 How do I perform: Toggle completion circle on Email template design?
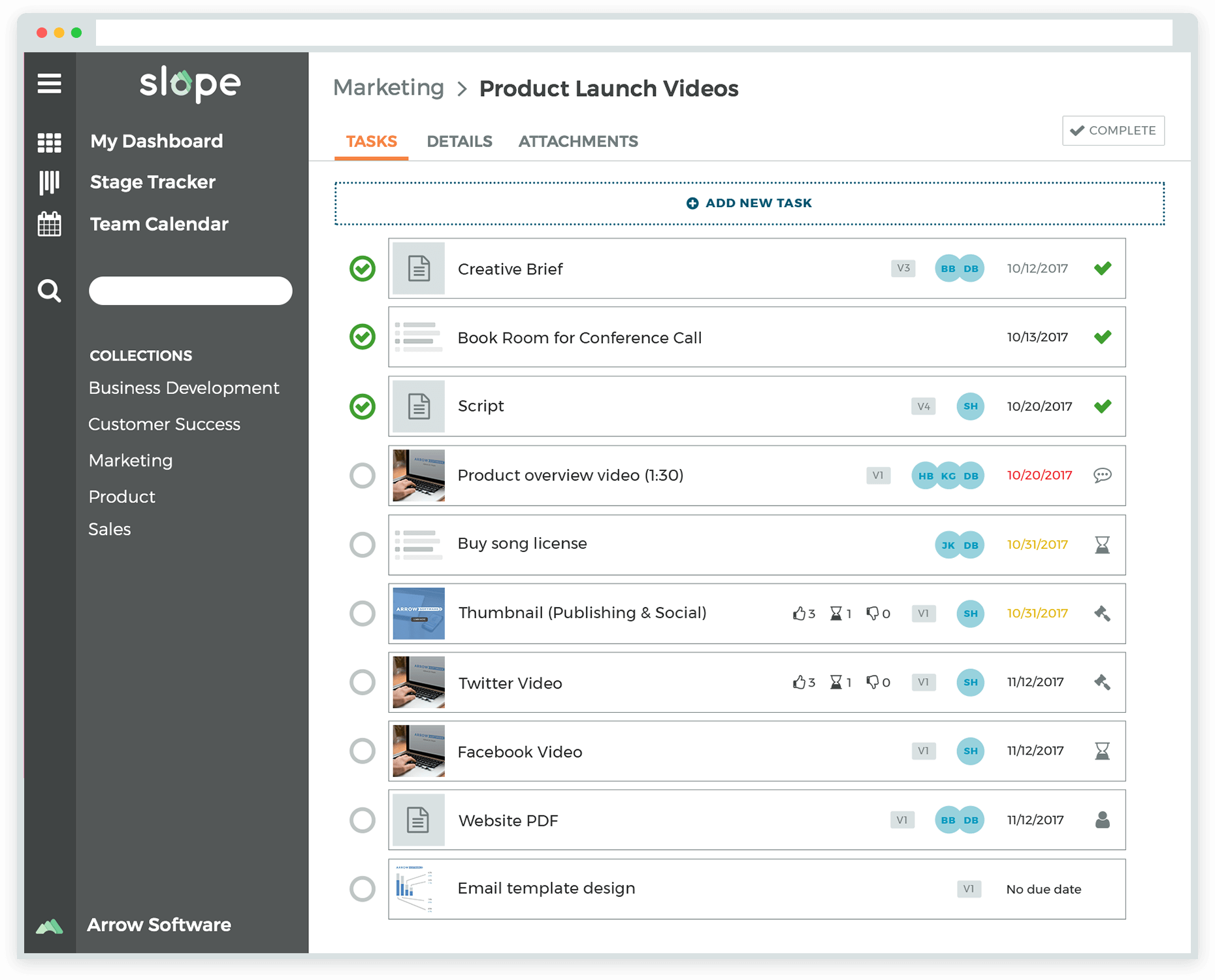coord(362,889)
